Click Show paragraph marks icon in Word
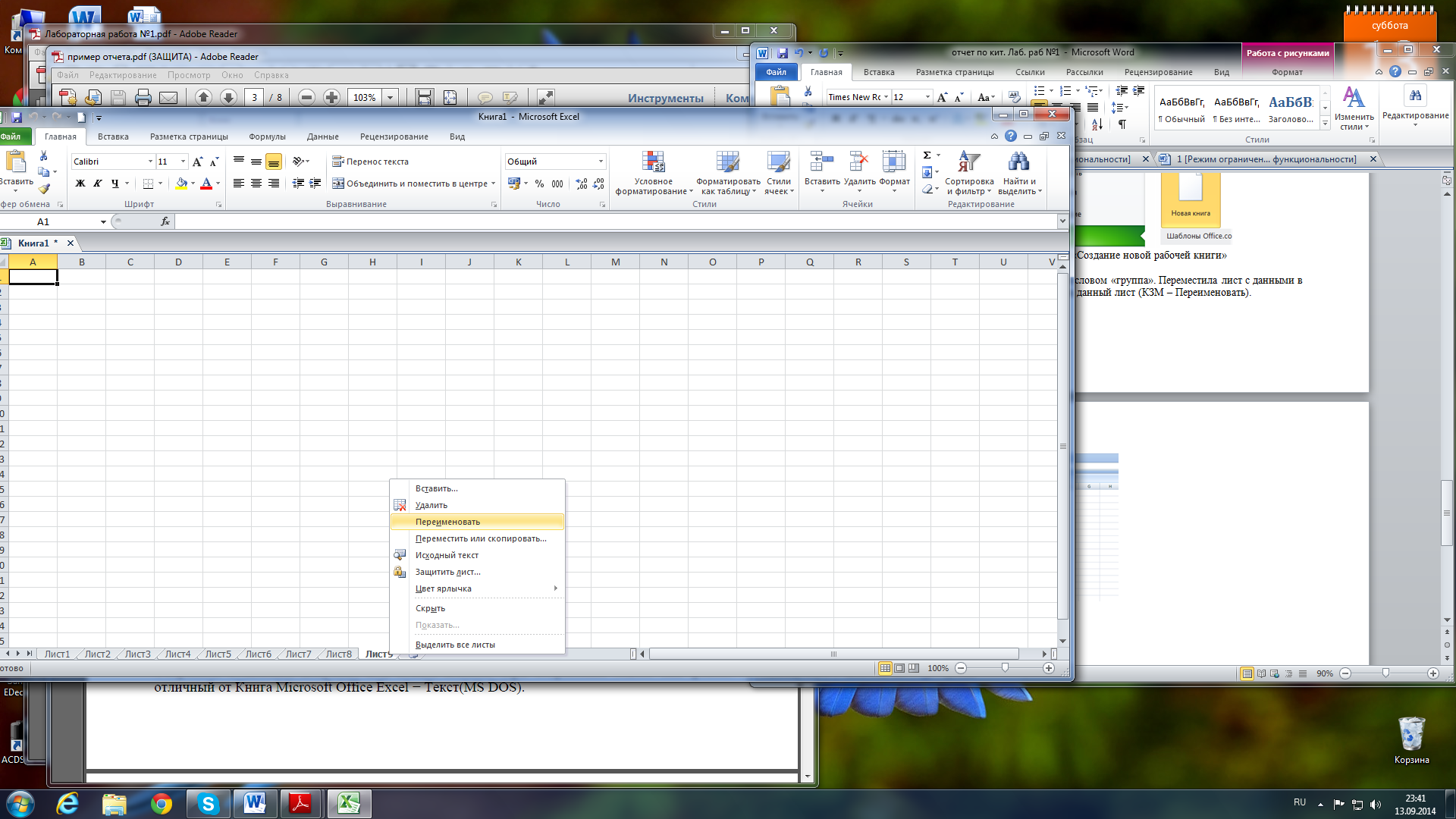1456x819 pixels. (x=1122, y=124)
